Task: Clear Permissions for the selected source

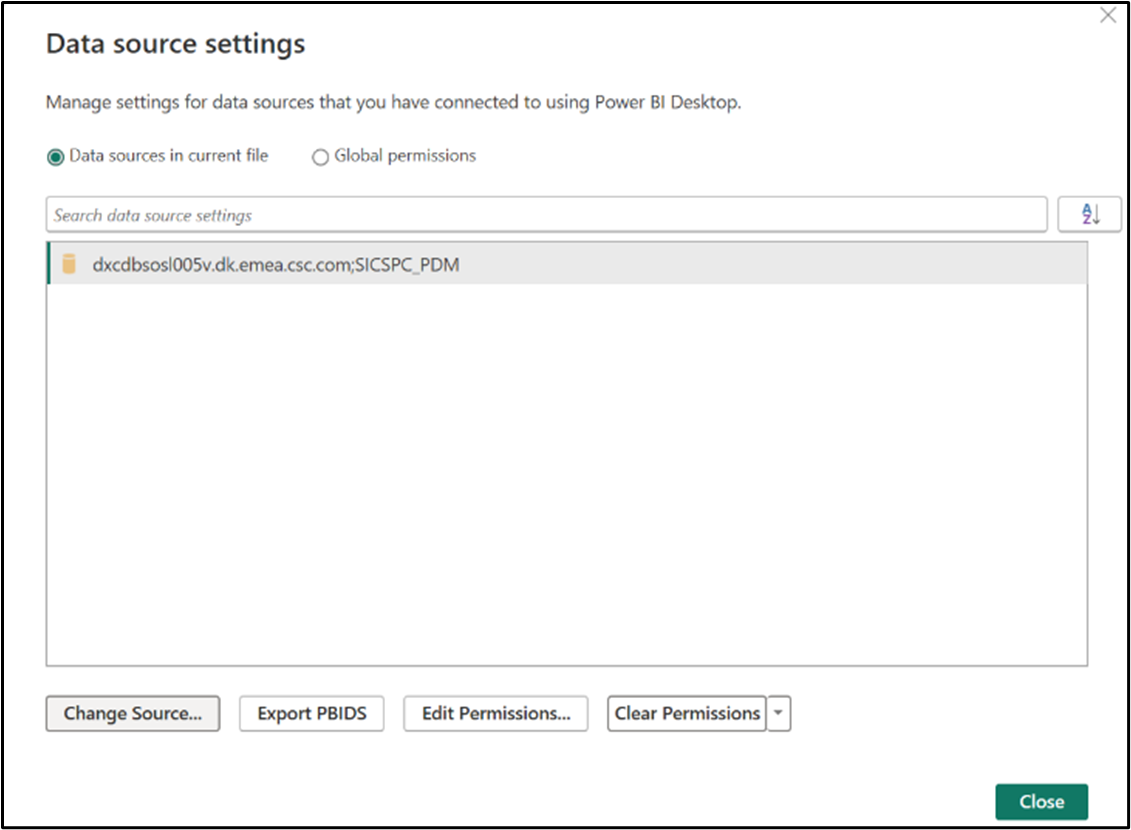Action: pos(687,714)
